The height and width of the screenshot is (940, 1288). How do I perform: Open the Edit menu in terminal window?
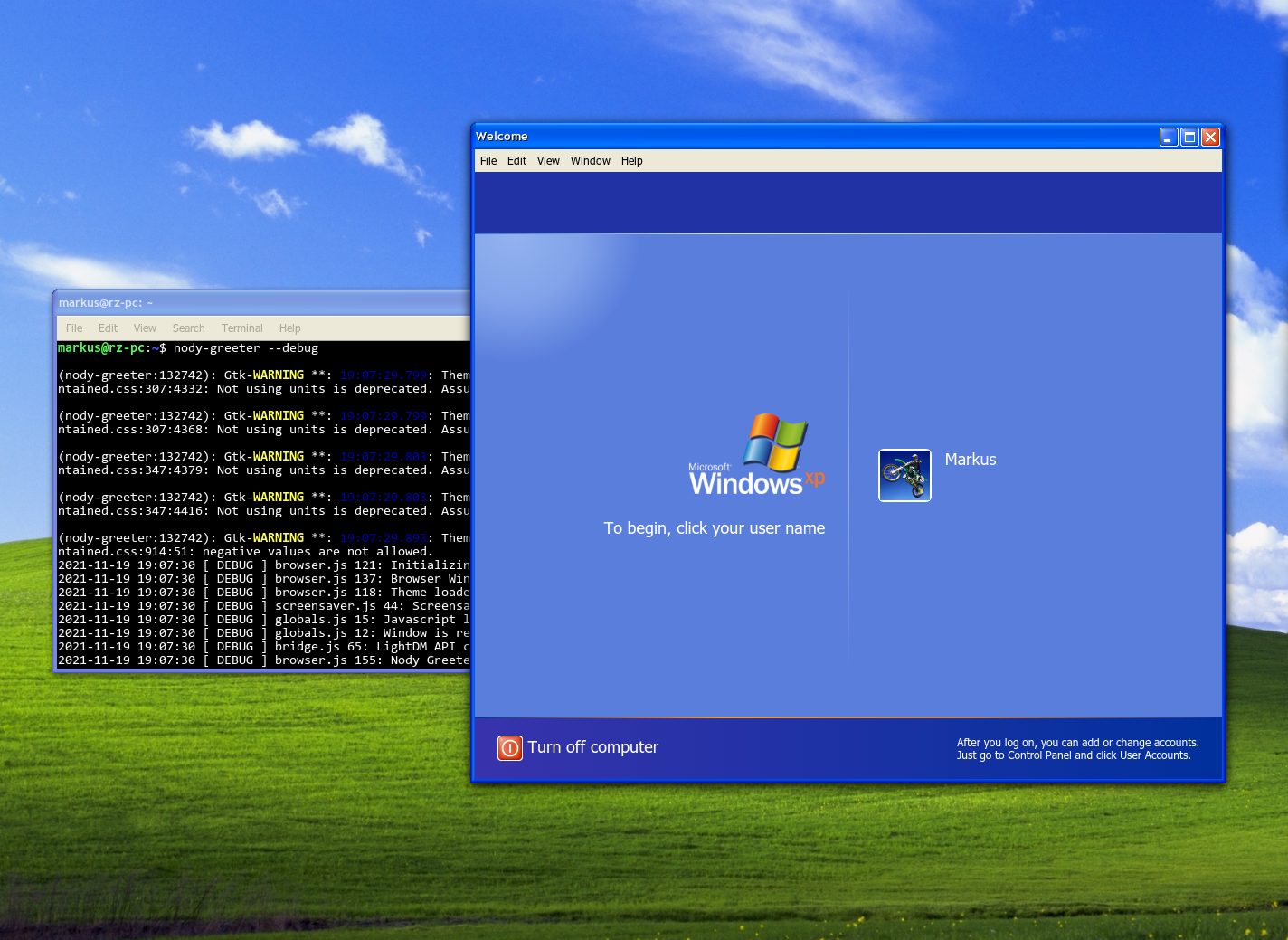click(108, 328)
